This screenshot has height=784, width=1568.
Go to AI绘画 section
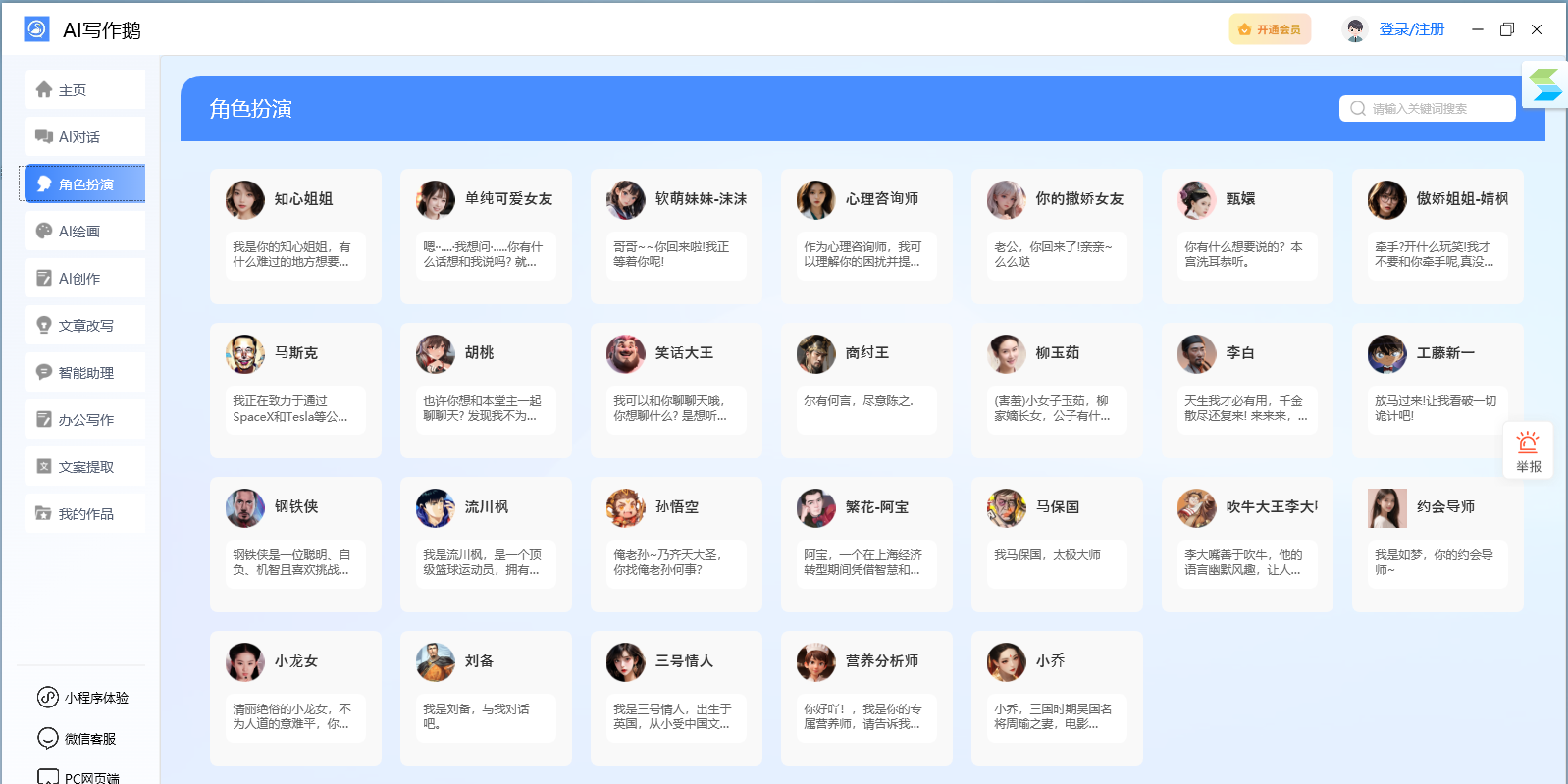click(84, 232)
